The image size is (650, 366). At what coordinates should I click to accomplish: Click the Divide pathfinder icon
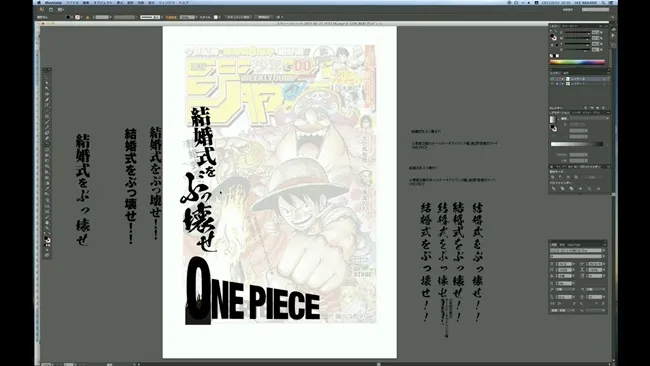[553, 189]
